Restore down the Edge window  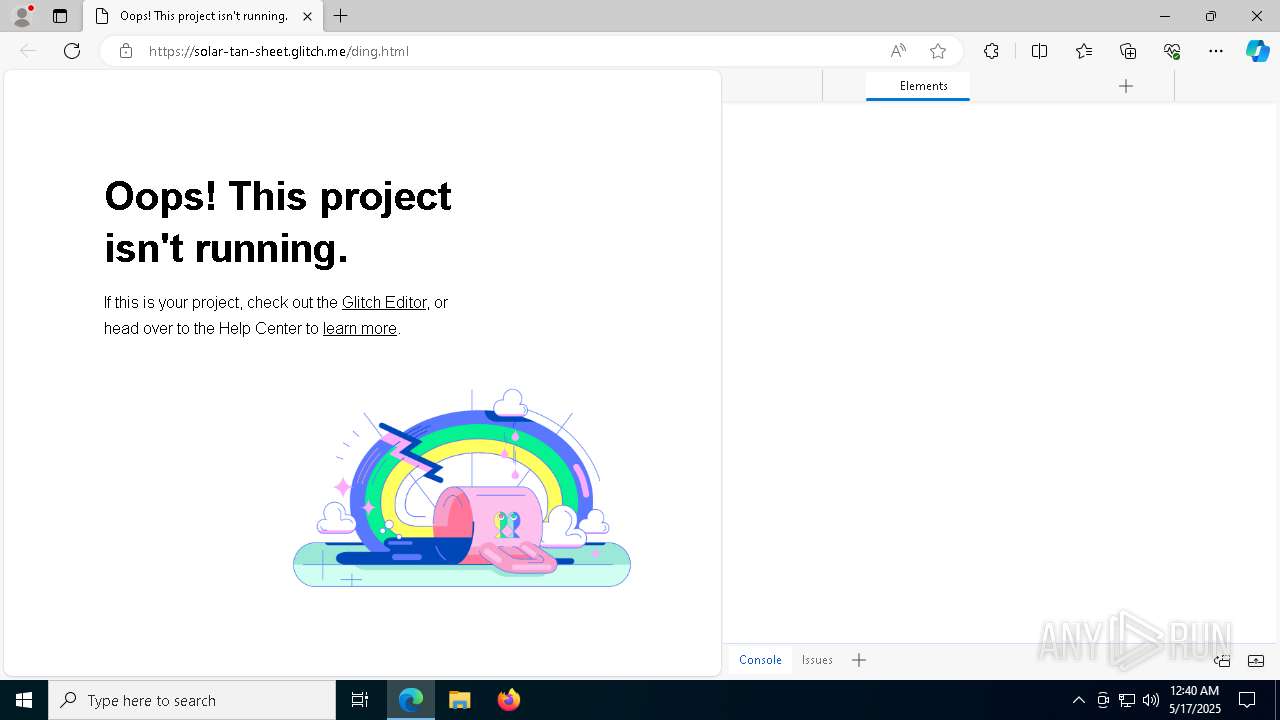[x=1211, y=16]
